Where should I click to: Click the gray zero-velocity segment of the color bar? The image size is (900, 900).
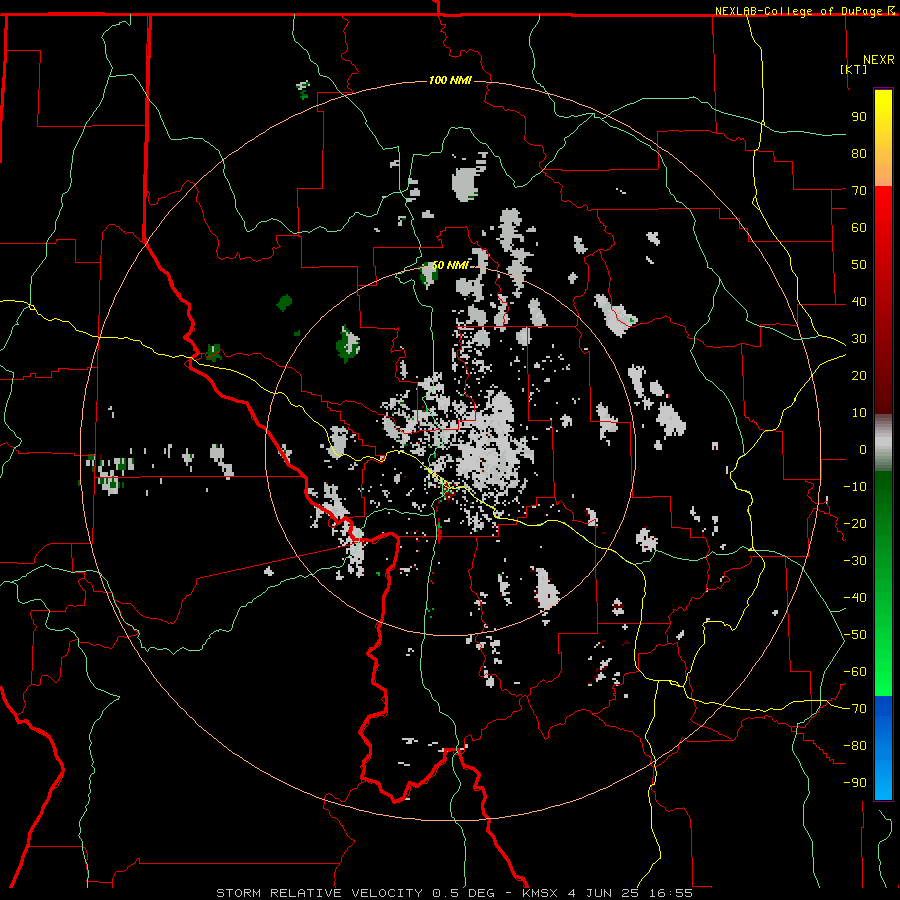pos(883,443)
